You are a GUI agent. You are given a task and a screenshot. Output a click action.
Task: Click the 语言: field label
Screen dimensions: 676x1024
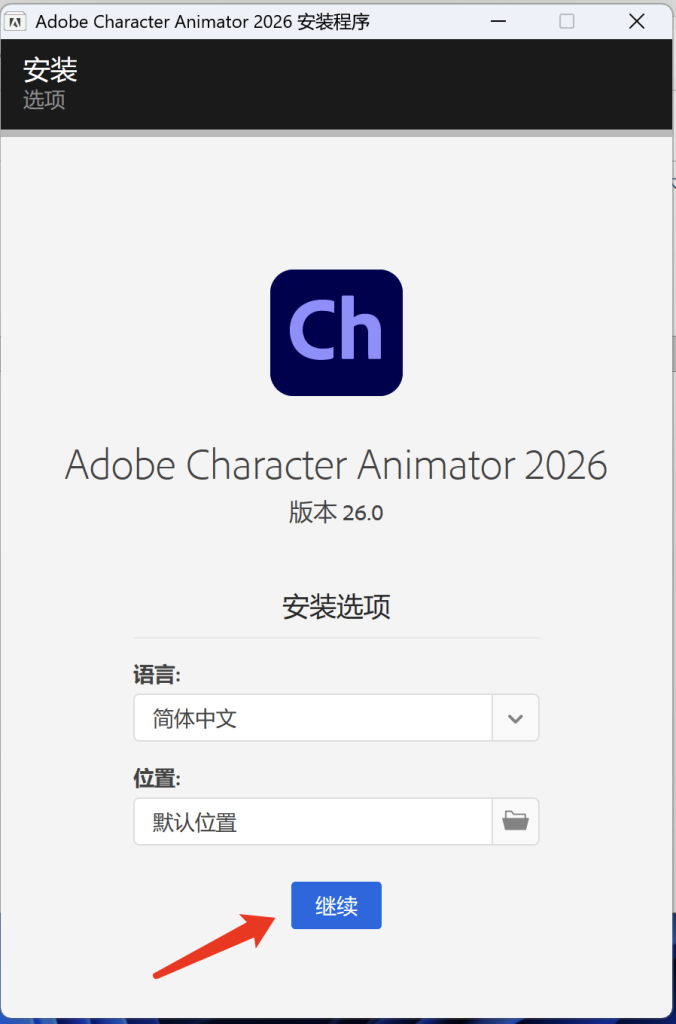pos(157,675)
